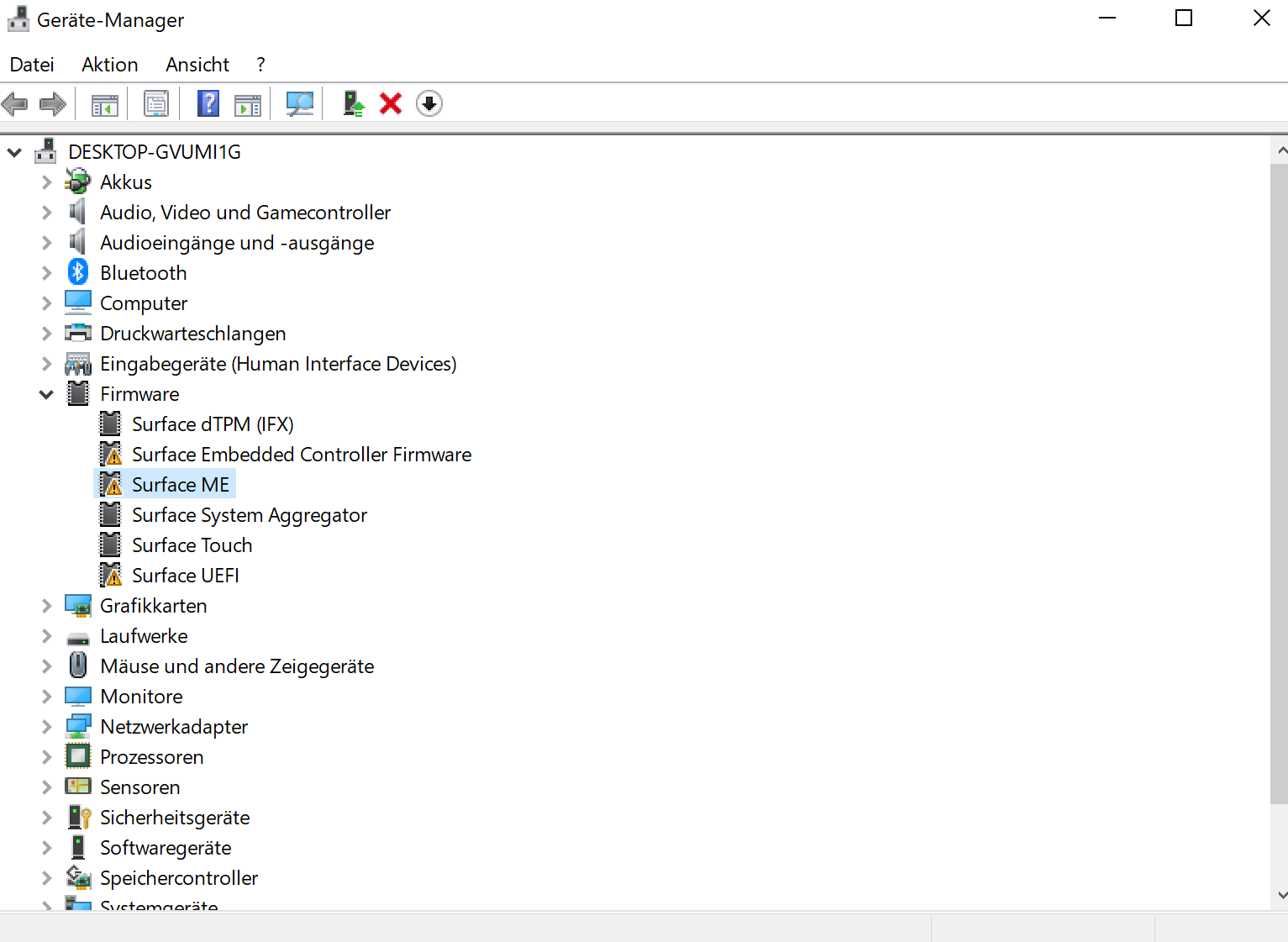Expand Audio, Video und Gamecontroller
1288x942 pixels.
pyautogui.click(x=47, y=212)
